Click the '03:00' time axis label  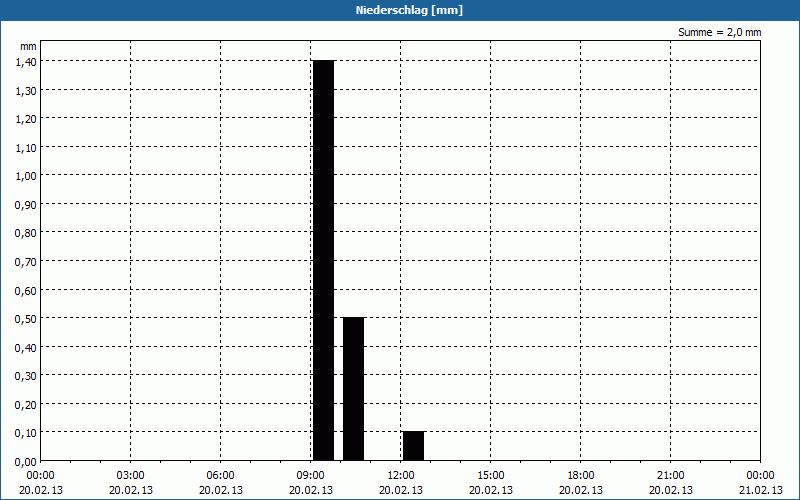[x=131, y=476]
